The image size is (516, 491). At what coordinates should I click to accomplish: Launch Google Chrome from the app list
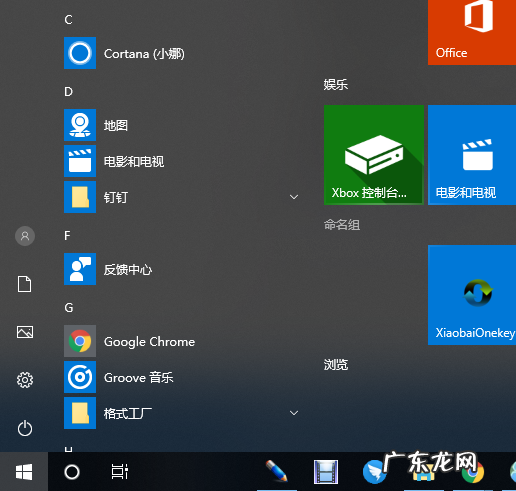tap(80, 341)
